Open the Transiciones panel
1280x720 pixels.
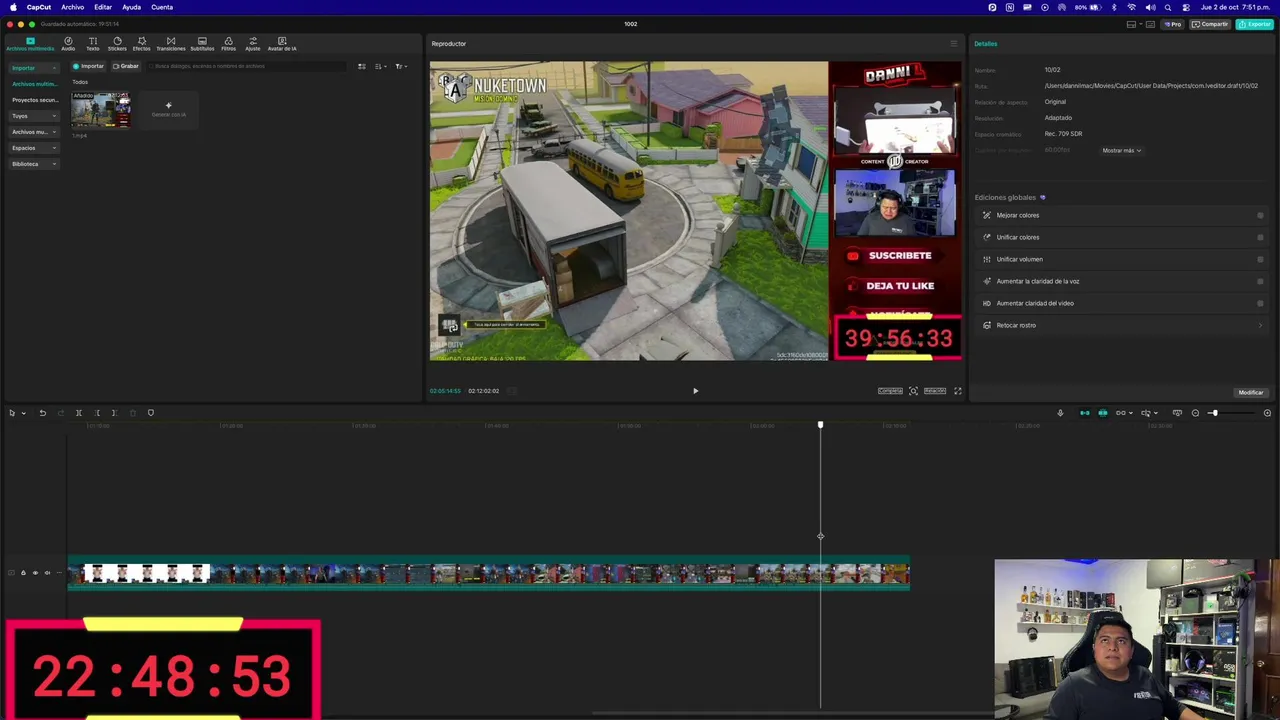pyautogui.click(x=171, y=44)
